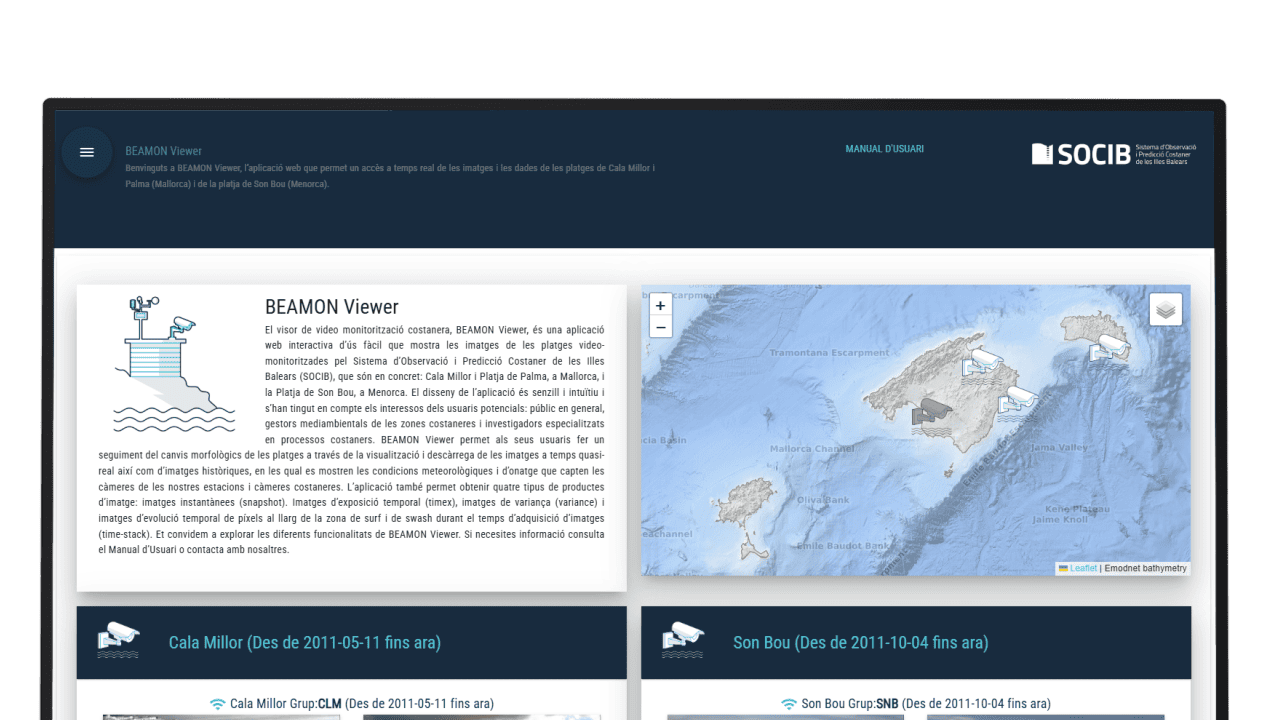Zoom out on the map
Image resolution: width=1280 pixels, height=720 pixels.
[x=660, y=327]
